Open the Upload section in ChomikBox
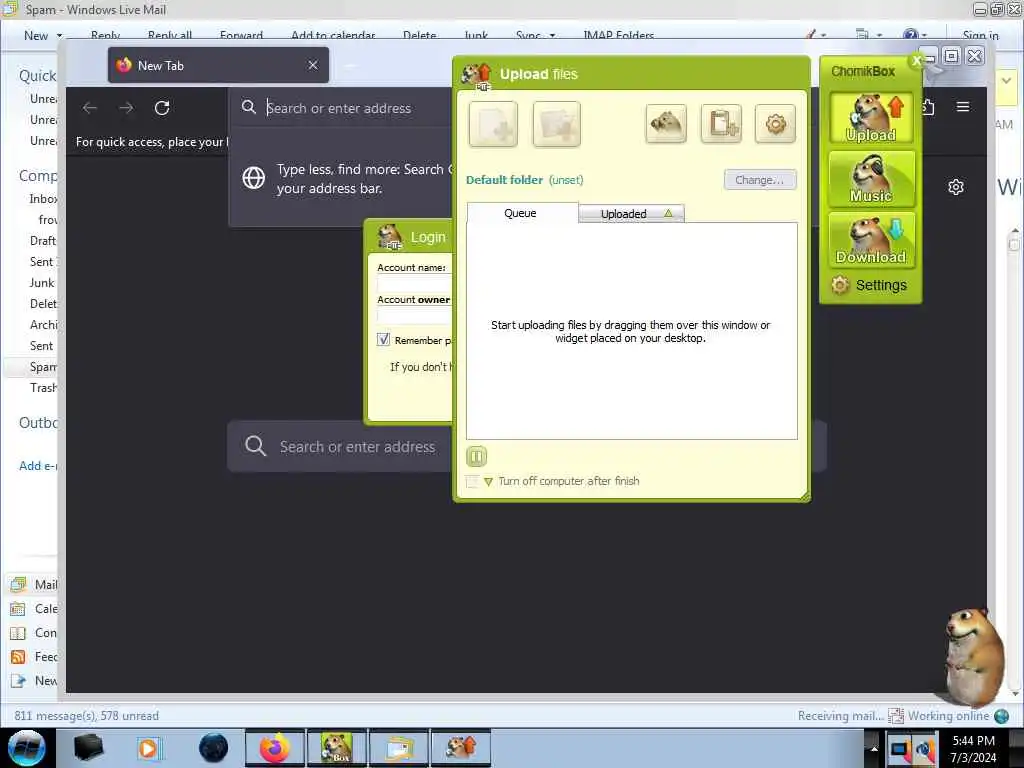 point(871,118)
